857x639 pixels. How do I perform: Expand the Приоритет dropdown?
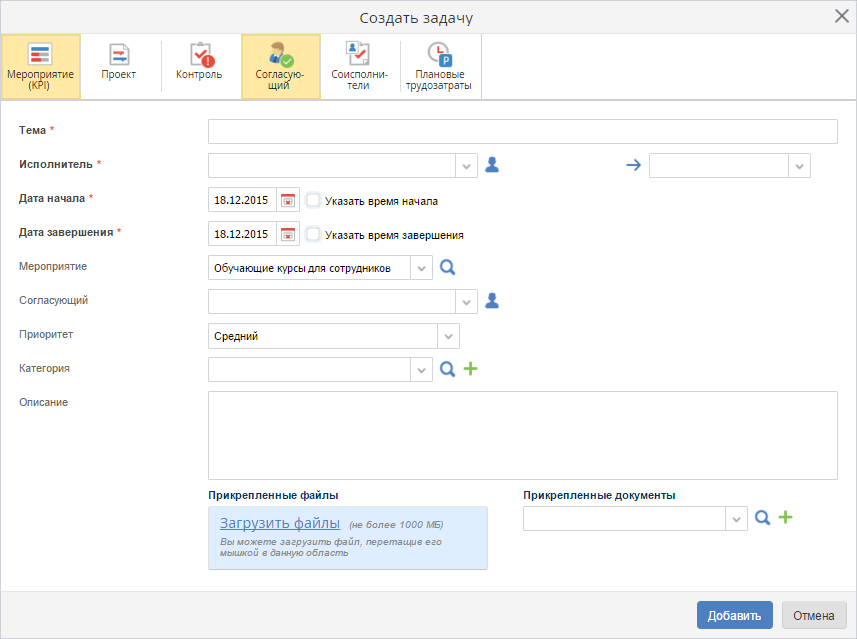pos(448,336)
